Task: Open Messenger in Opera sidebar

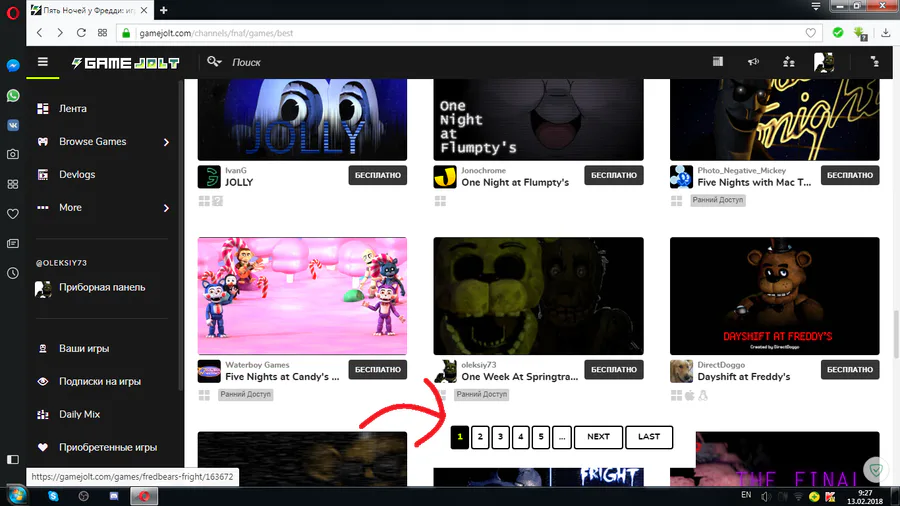Action: click(x=13, y=65)
